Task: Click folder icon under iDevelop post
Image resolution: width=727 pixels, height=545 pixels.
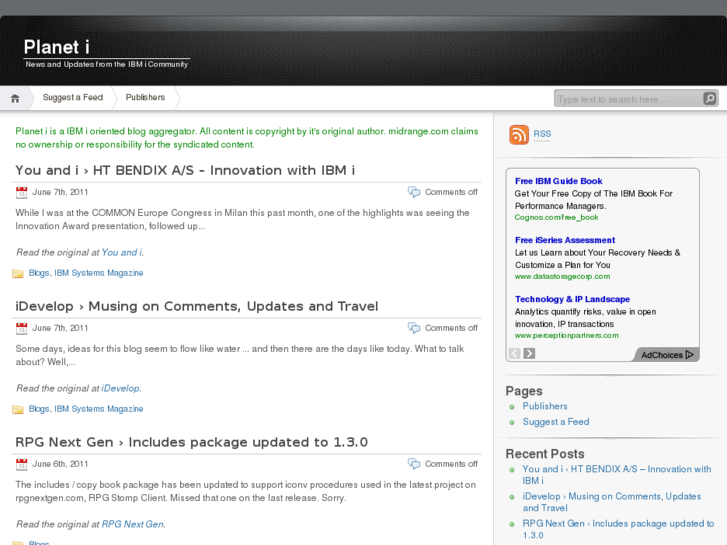Action: pos(18,409)
